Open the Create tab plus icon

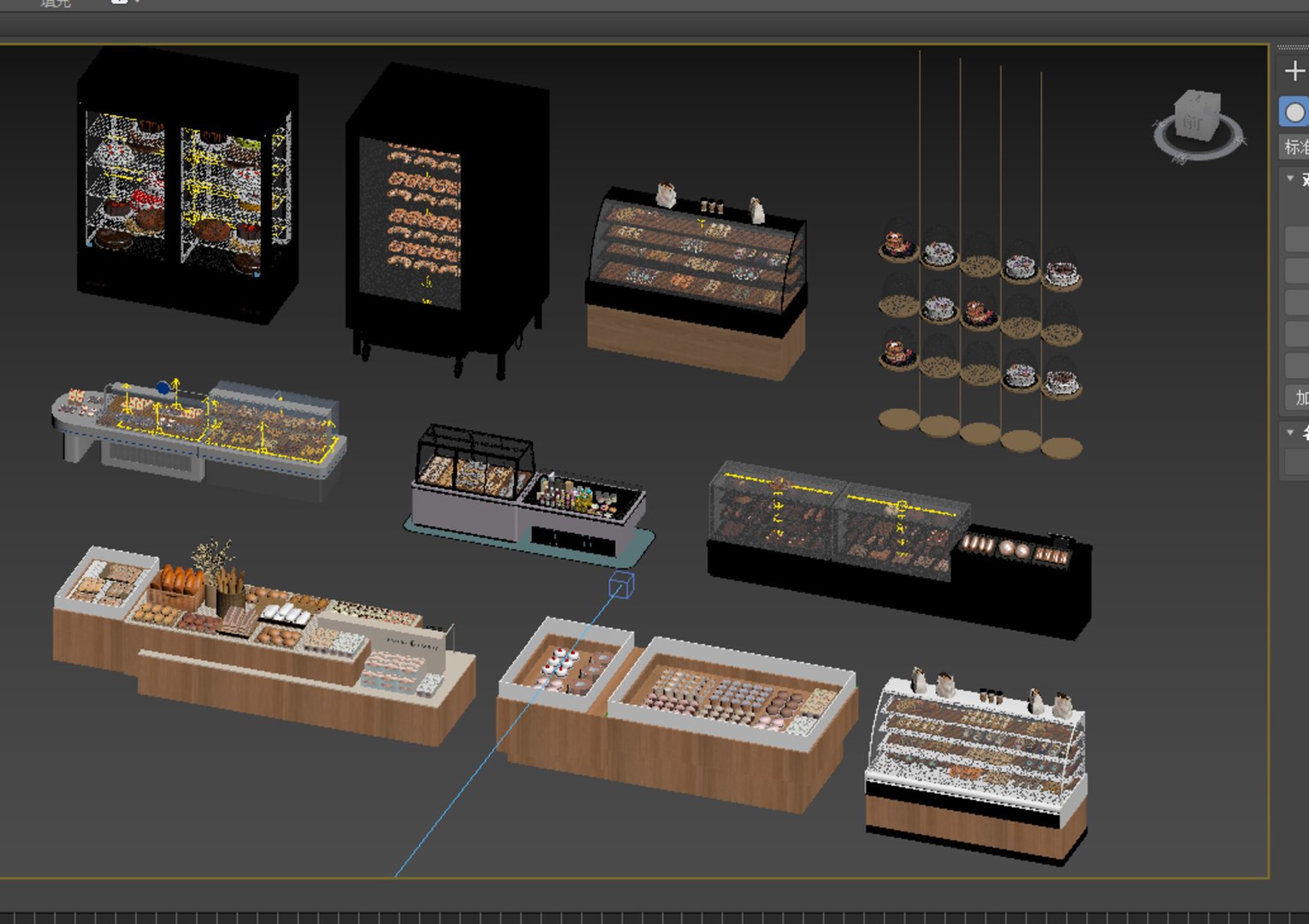[x=1294, y=72]
